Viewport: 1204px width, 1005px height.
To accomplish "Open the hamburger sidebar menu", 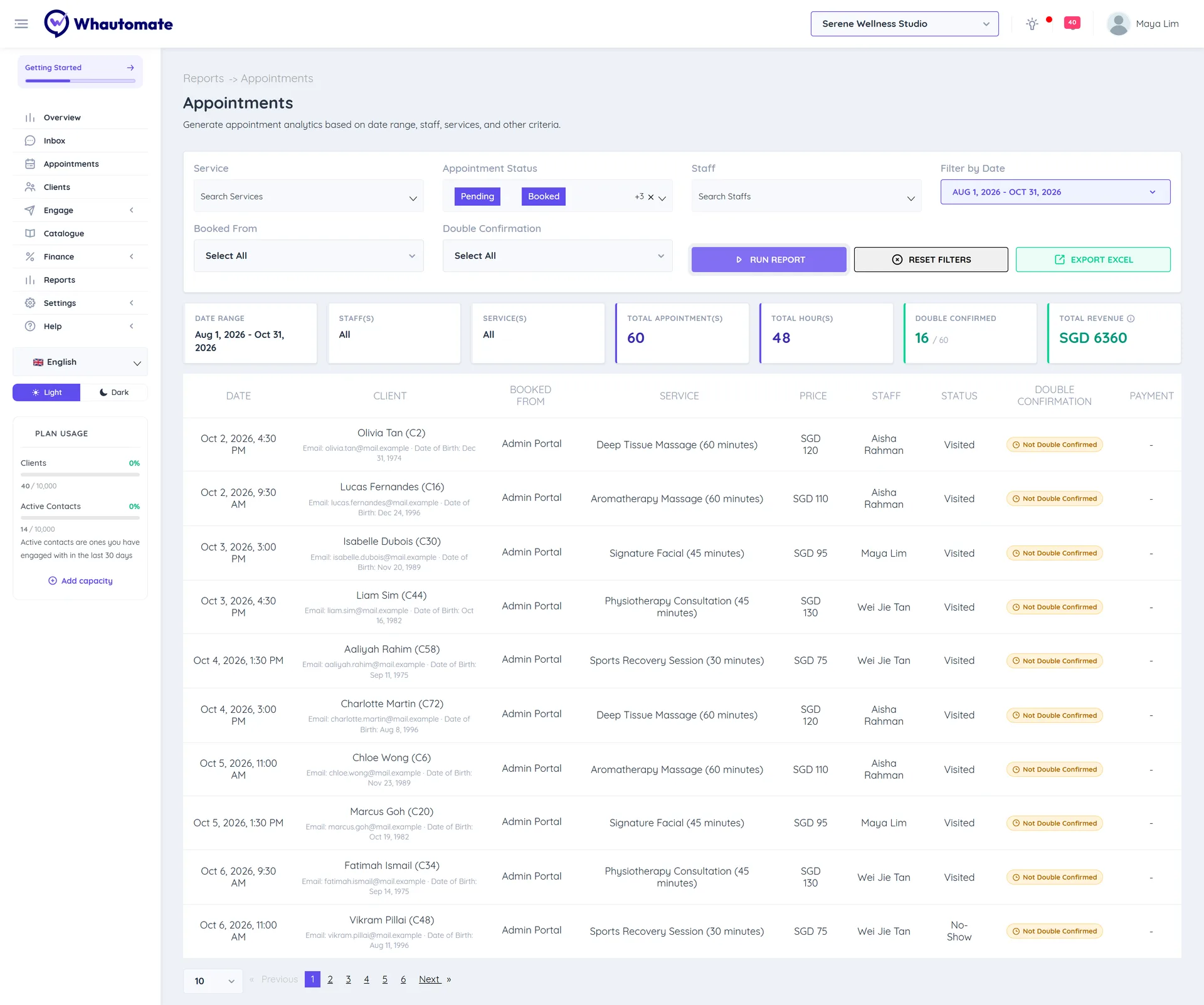I will 21,24.
